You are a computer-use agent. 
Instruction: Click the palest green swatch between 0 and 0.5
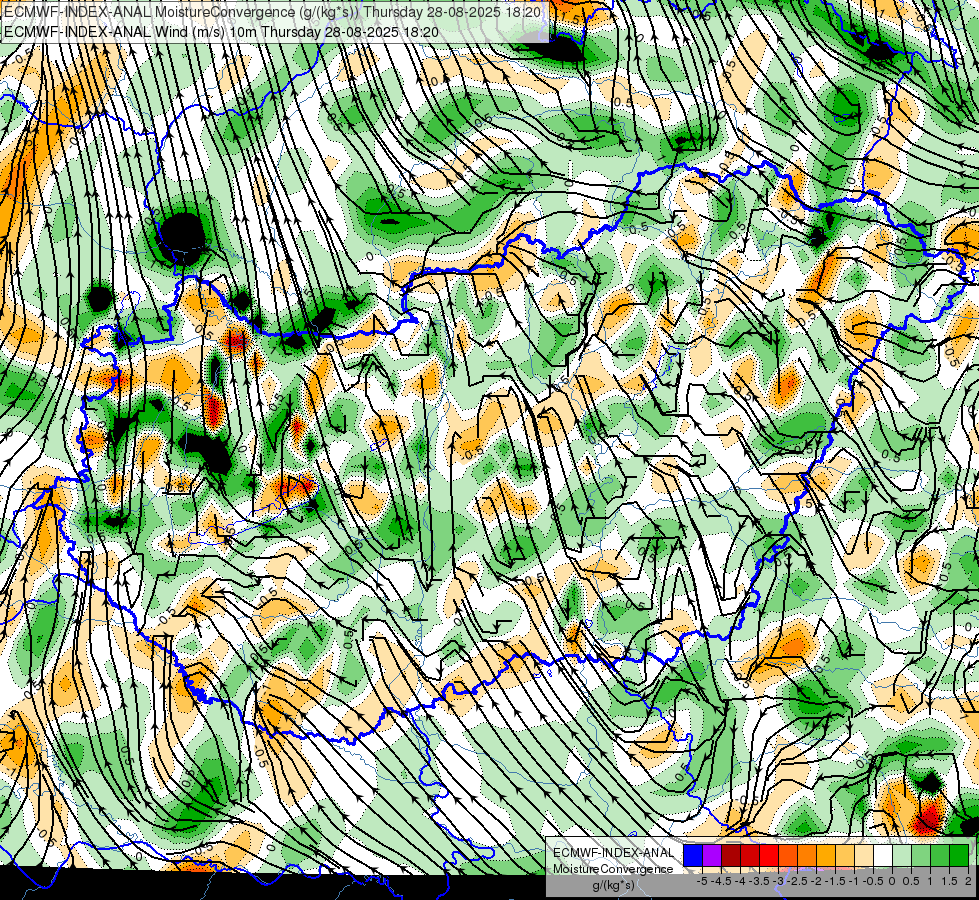[902, 856]
